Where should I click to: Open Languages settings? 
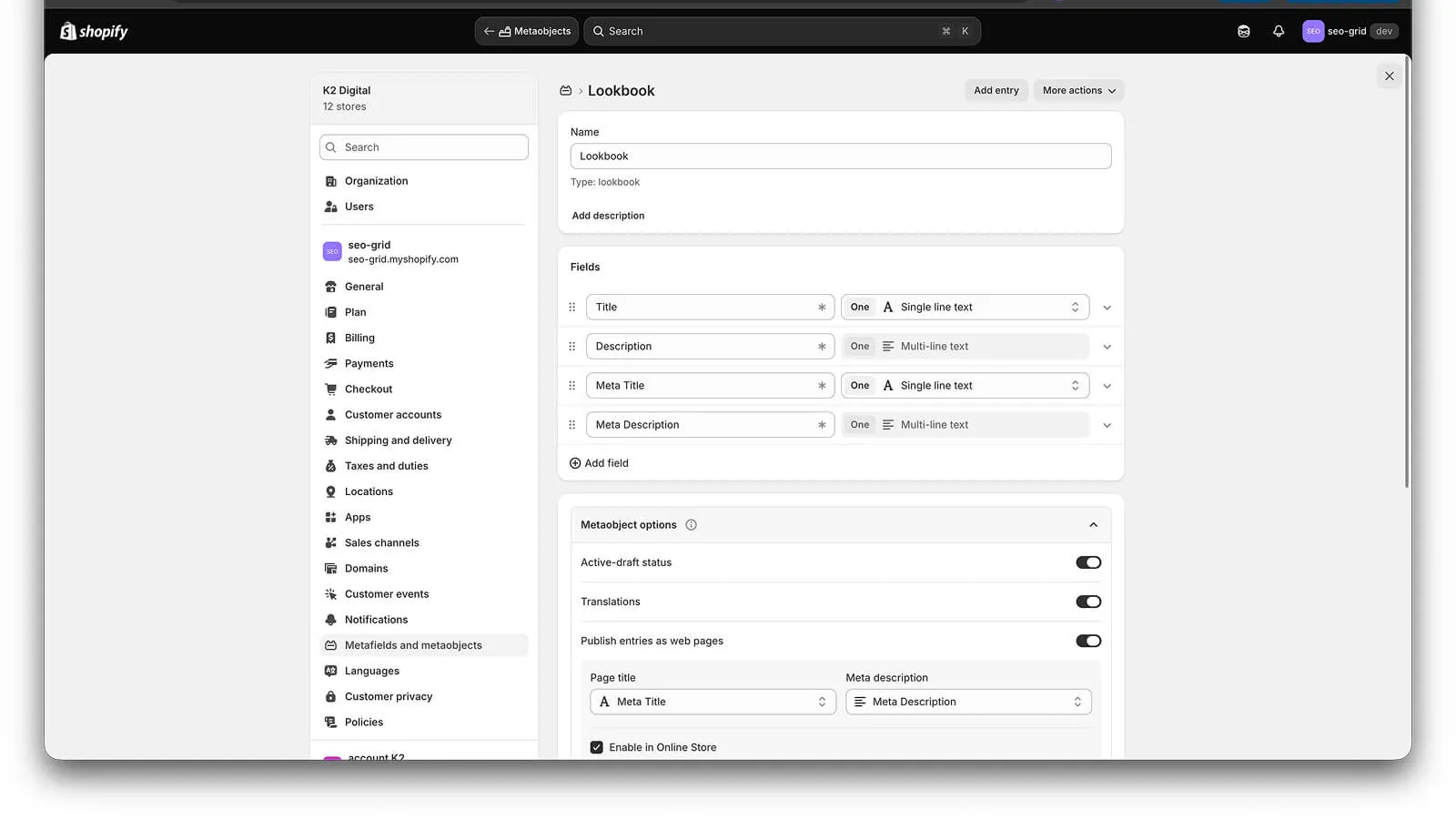(x=424, y=671)
